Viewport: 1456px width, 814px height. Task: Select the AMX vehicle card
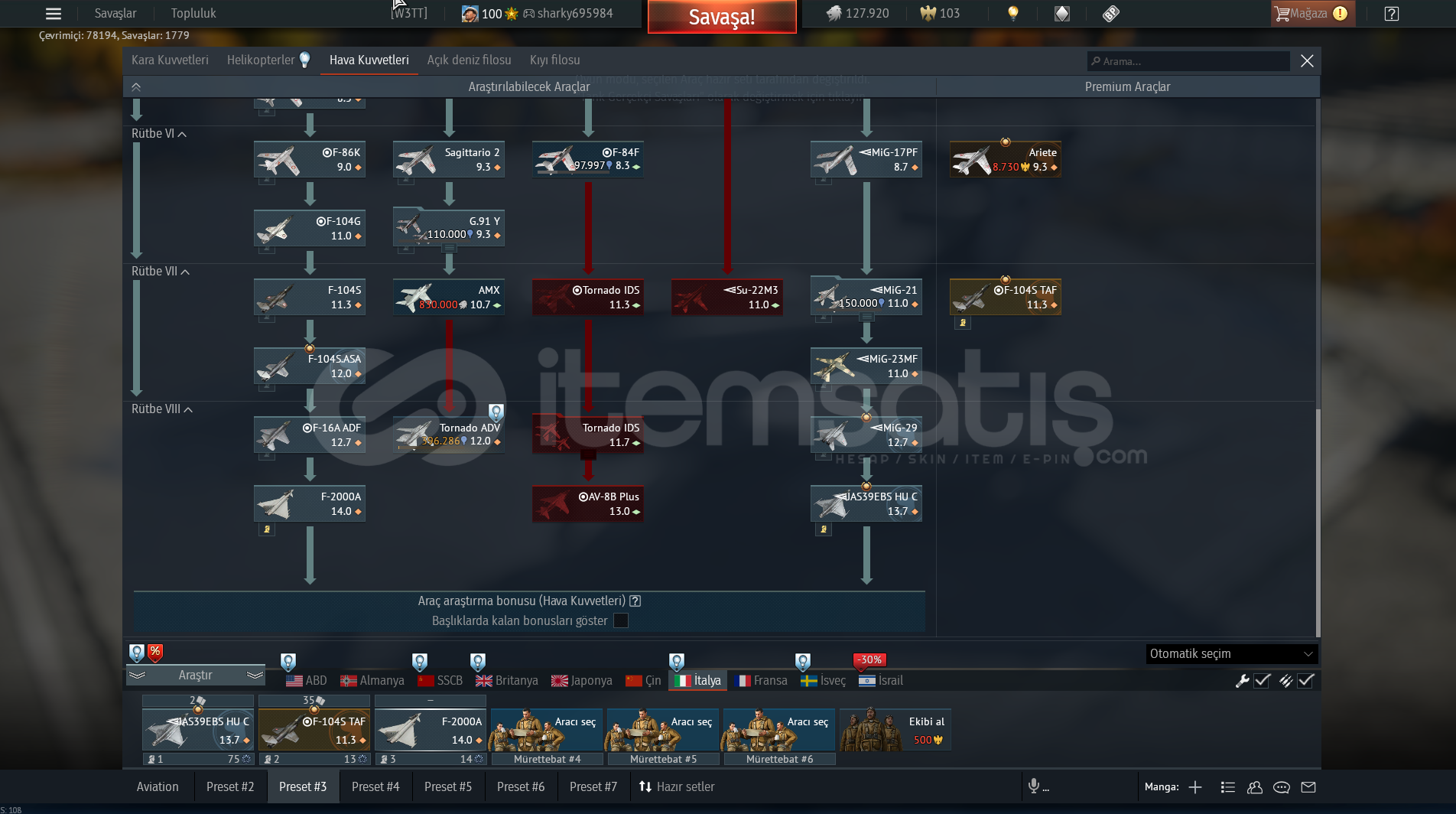448,297
